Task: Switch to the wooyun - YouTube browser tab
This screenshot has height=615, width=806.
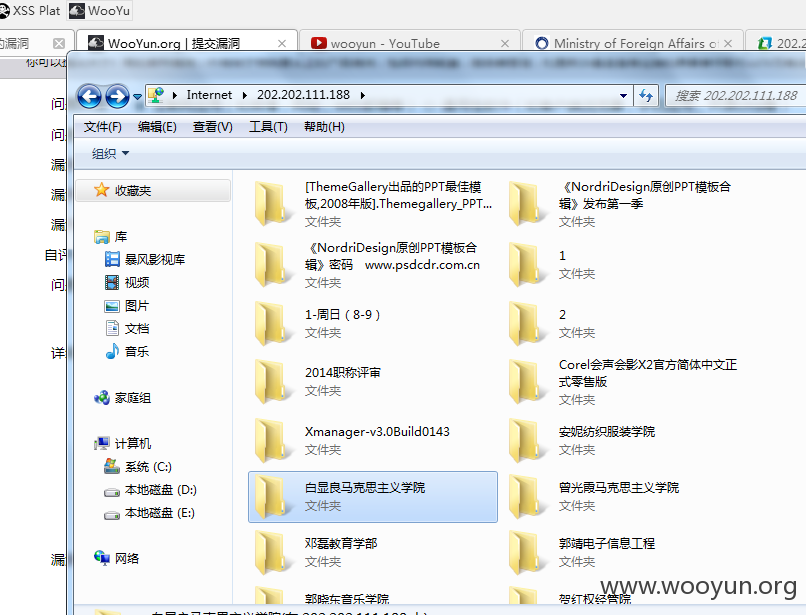Action: click(x=410, y=43)
